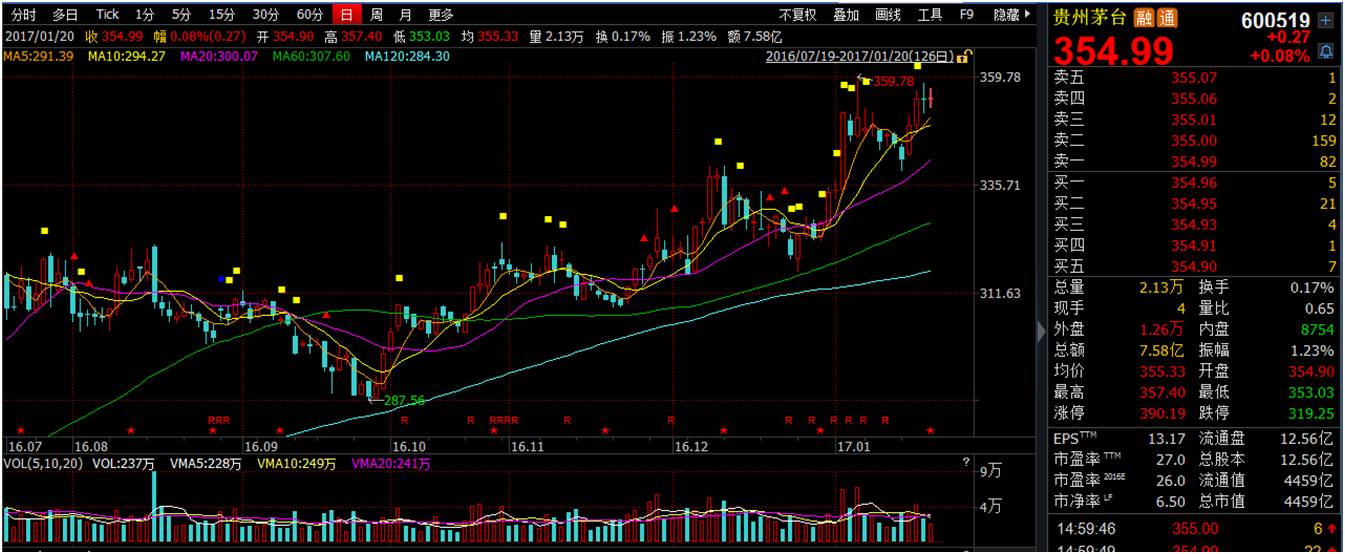Click the 买一 bid price 354.96

(1194, 183)
